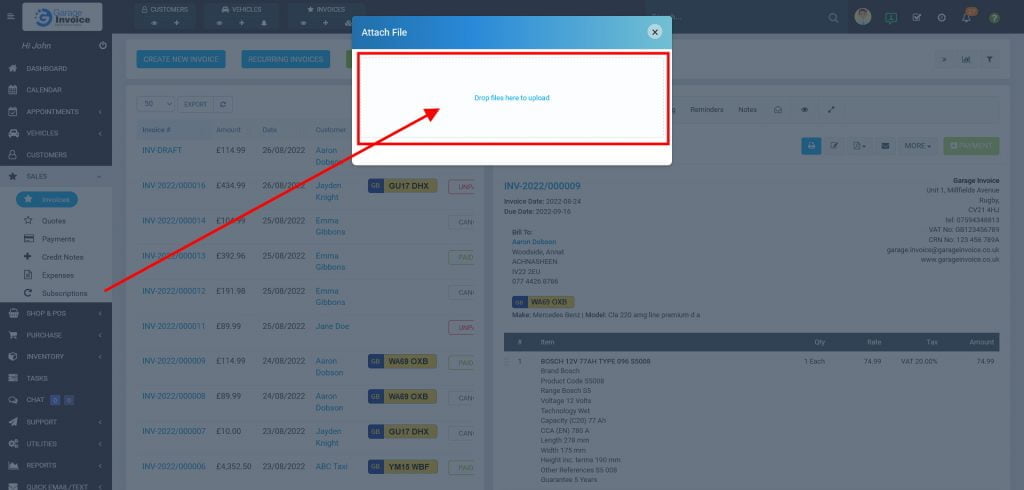Close the Attach File dialog

(655, 32)
